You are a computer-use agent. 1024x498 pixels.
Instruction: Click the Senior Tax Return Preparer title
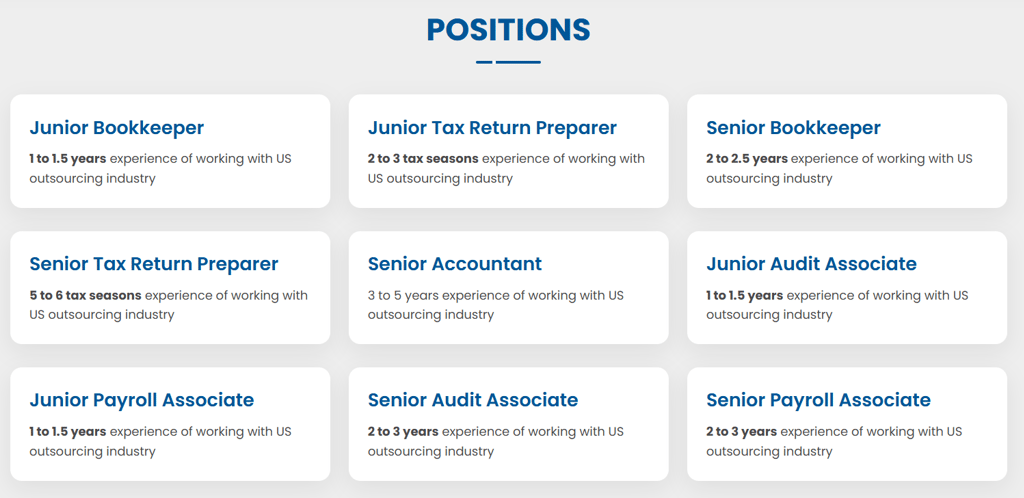pos(154,264)
